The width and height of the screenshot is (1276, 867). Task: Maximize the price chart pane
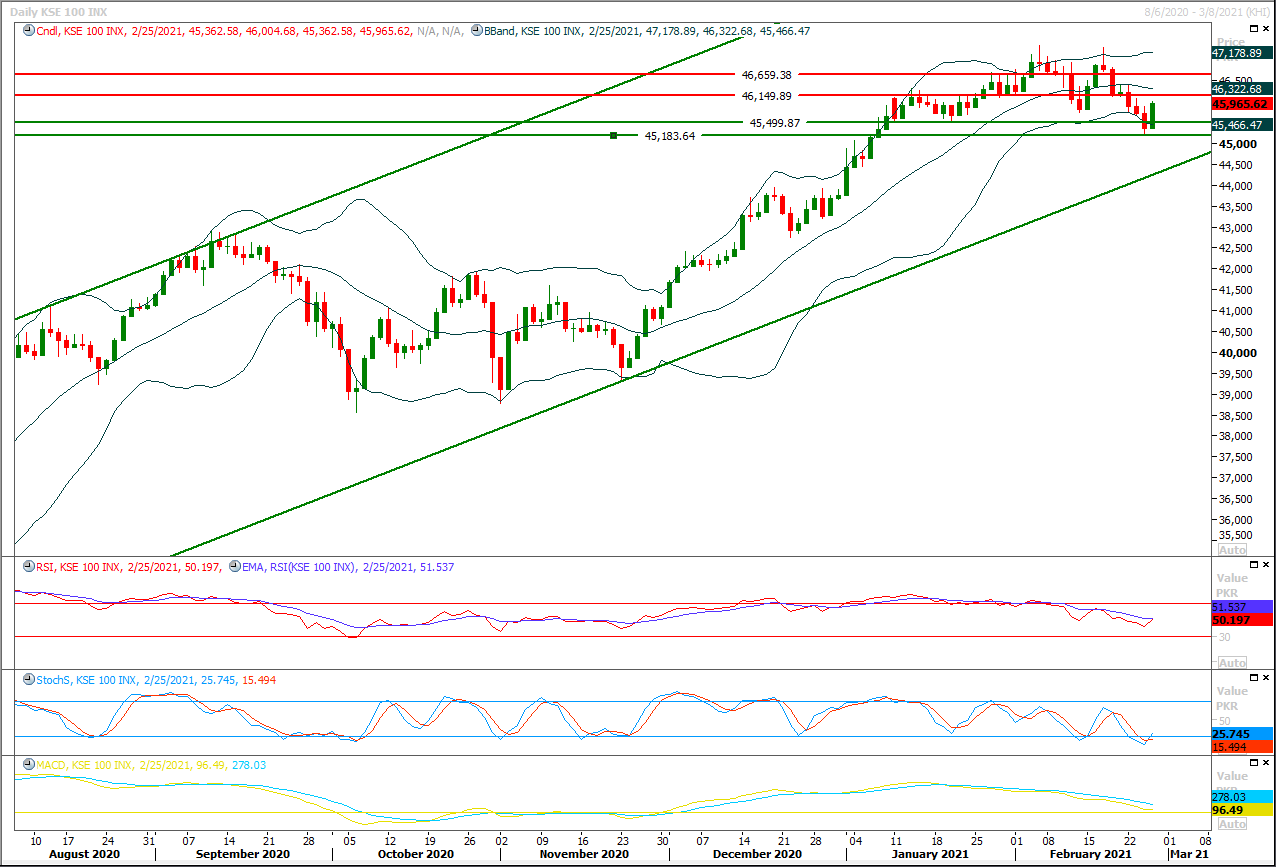point(1255,28)
